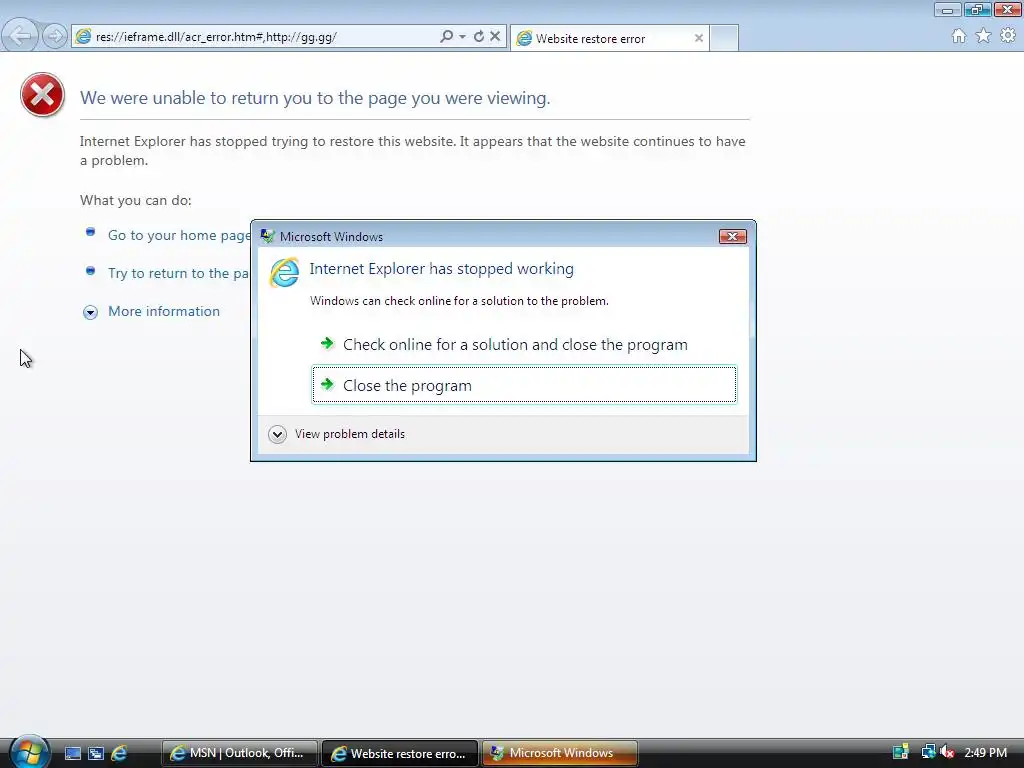The height and width of the screenshot is (768, 1024).
Task: Expand More information section
Action: click(x=163, y=312)
